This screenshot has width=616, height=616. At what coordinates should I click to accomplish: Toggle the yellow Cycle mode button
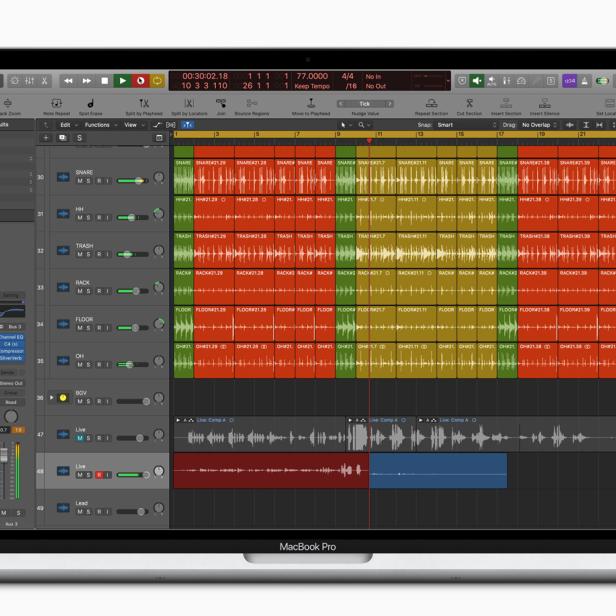click(x=157, y=81)
